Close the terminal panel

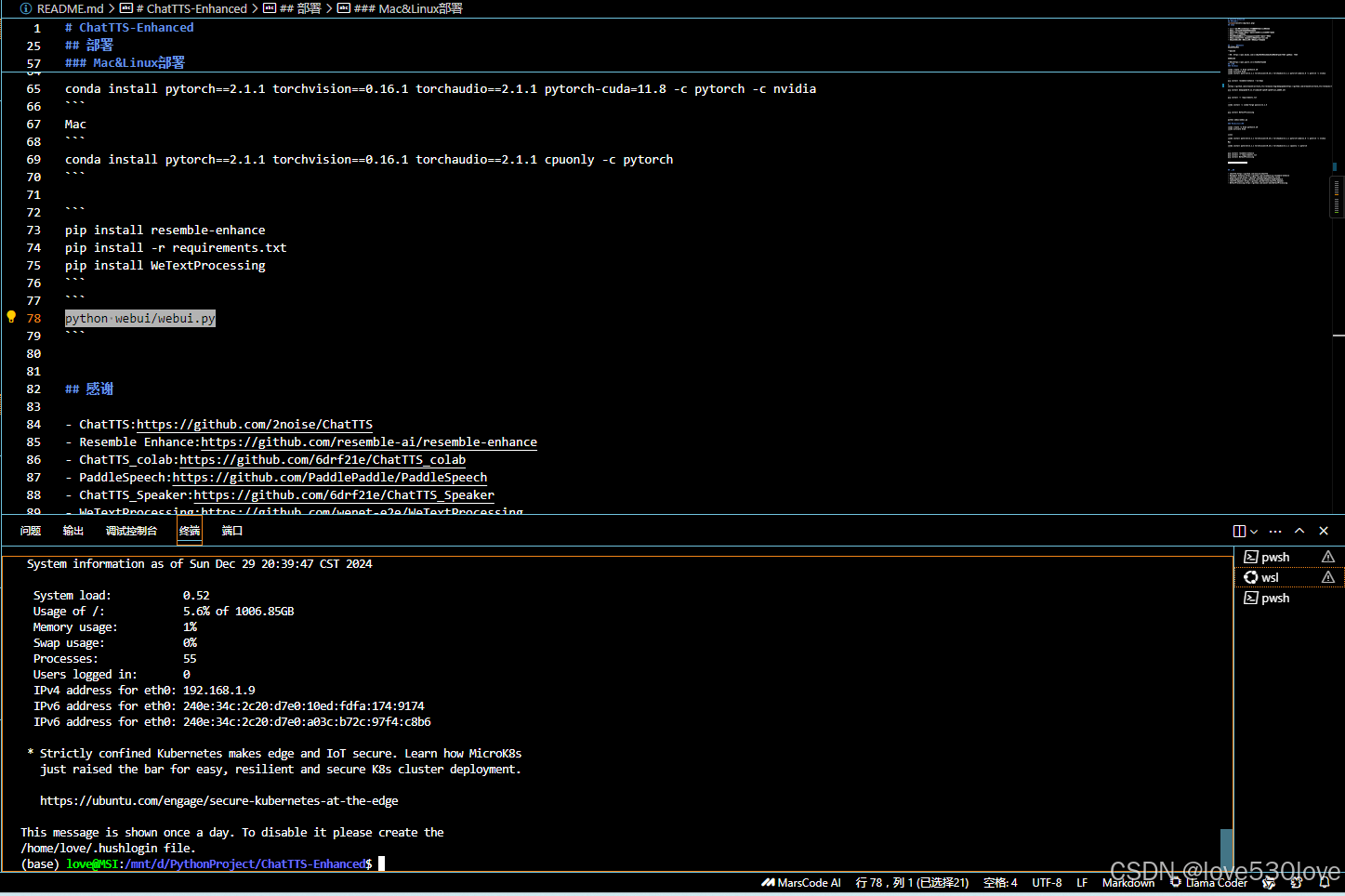tap(1324, 531)
